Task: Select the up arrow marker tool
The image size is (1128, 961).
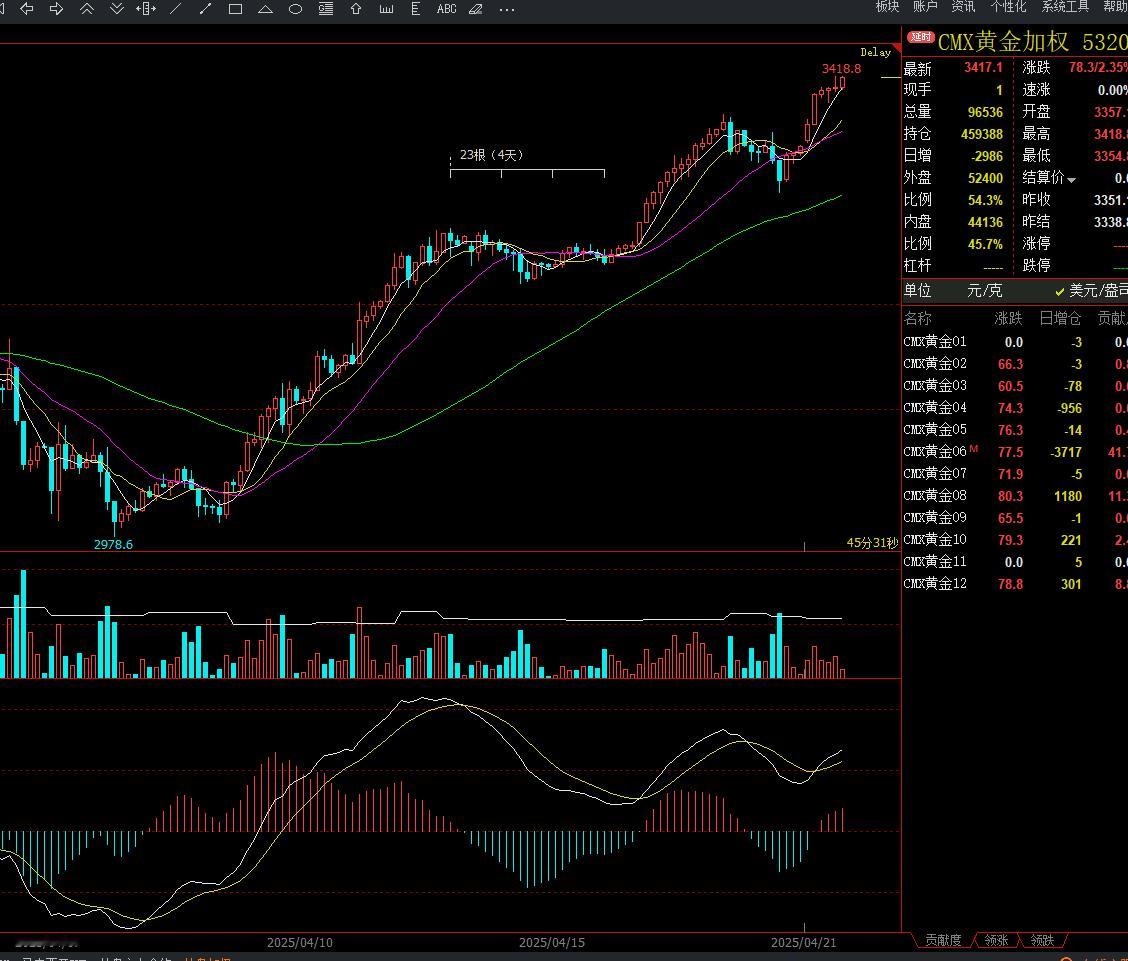Action: 355,9
